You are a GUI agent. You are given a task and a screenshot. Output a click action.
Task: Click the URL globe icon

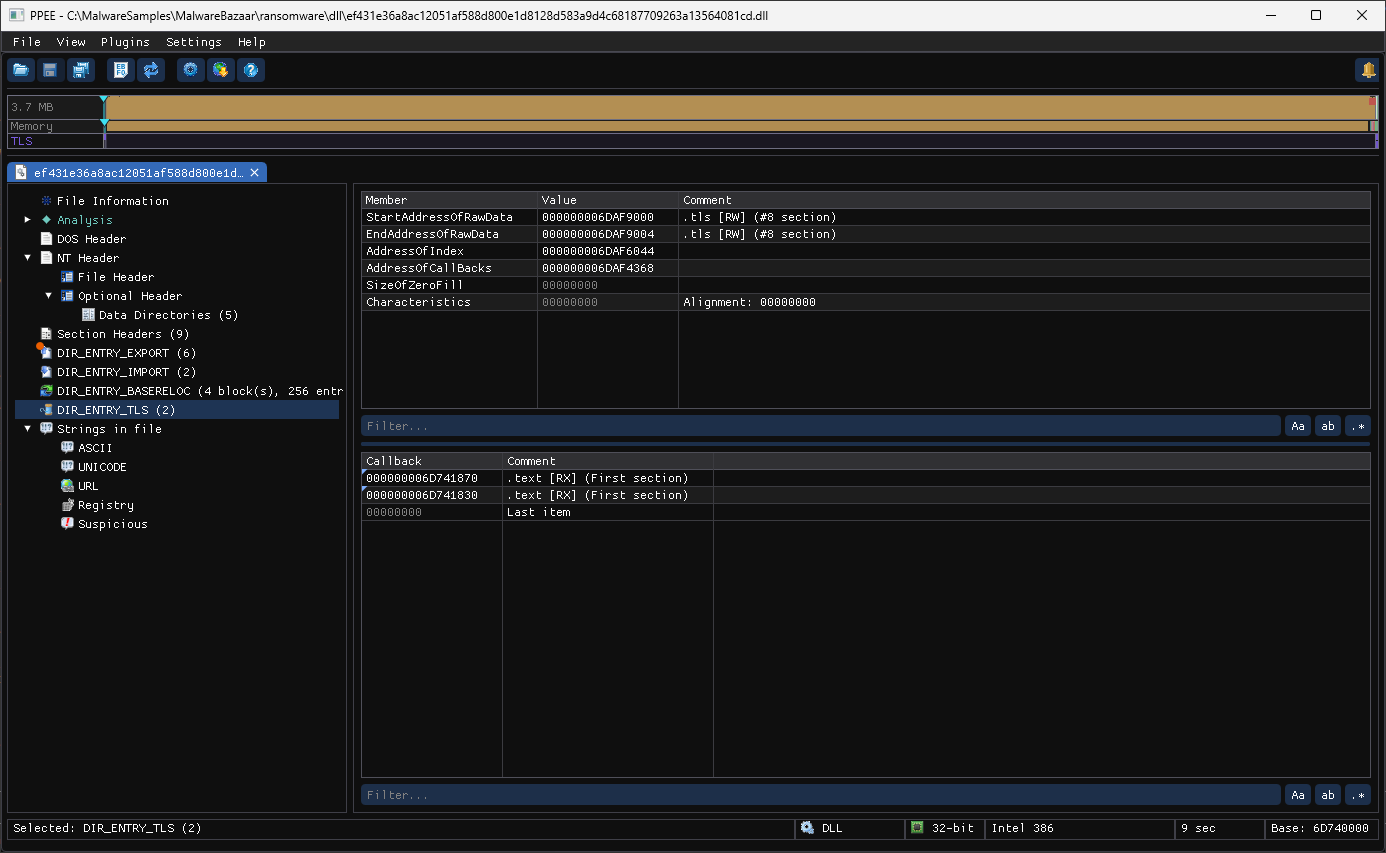67,486
